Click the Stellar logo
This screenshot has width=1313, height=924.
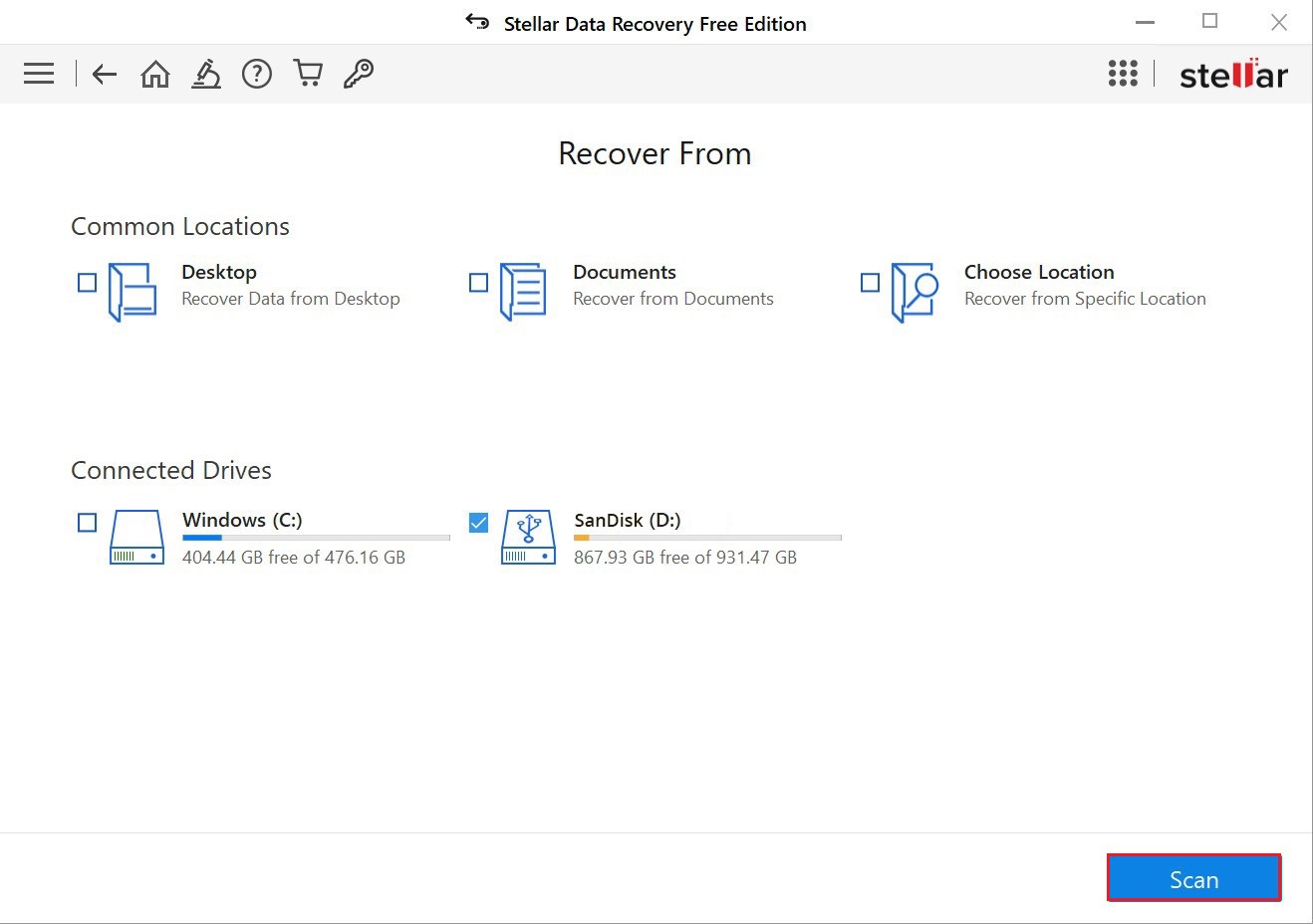(x=1233, y=75)
